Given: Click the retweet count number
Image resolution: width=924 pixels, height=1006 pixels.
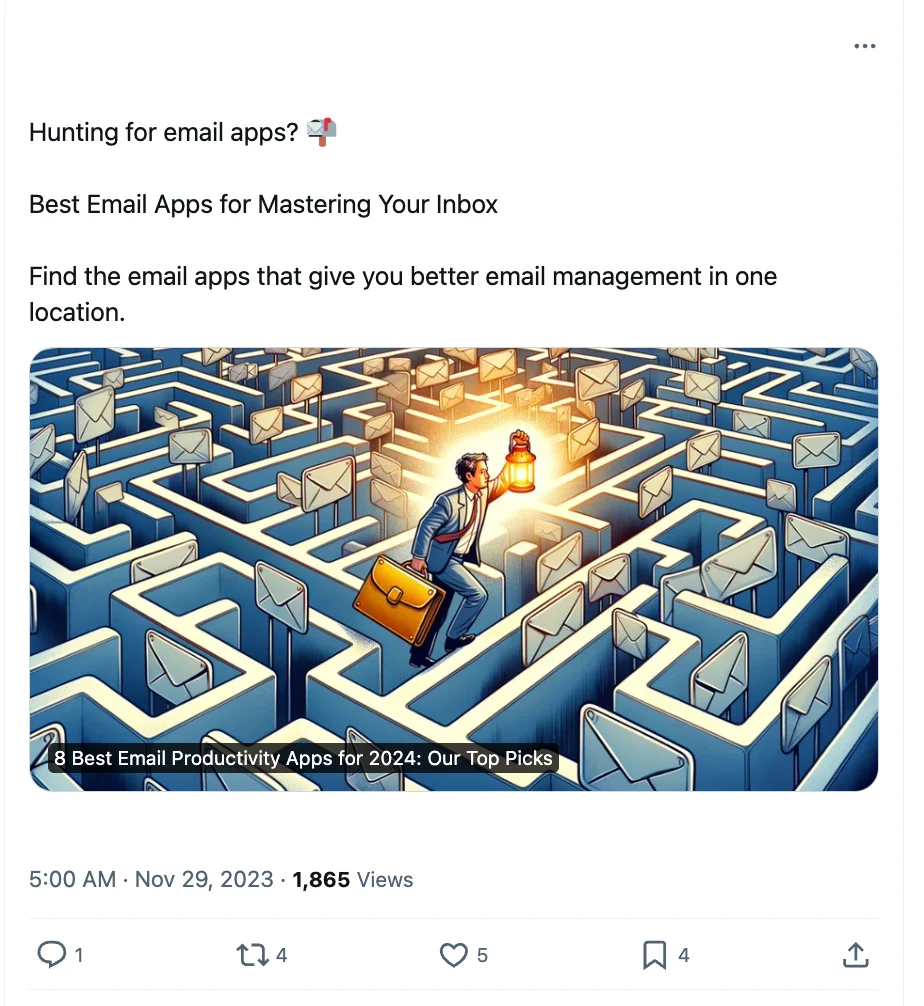Looking at the screenshot, I should click(x=282, y=955).
